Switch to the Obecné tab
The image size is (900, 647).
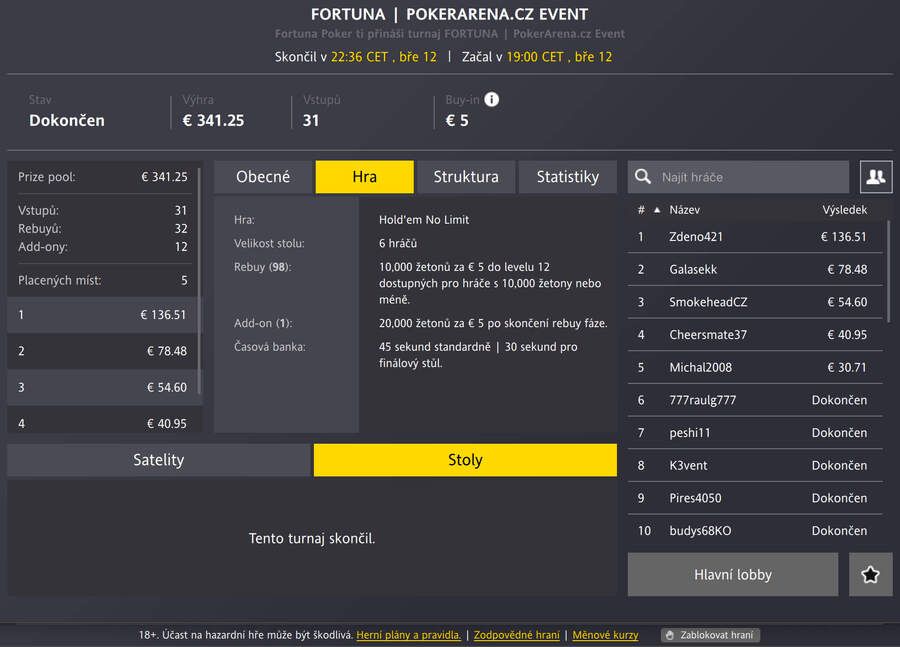point(263,177)
